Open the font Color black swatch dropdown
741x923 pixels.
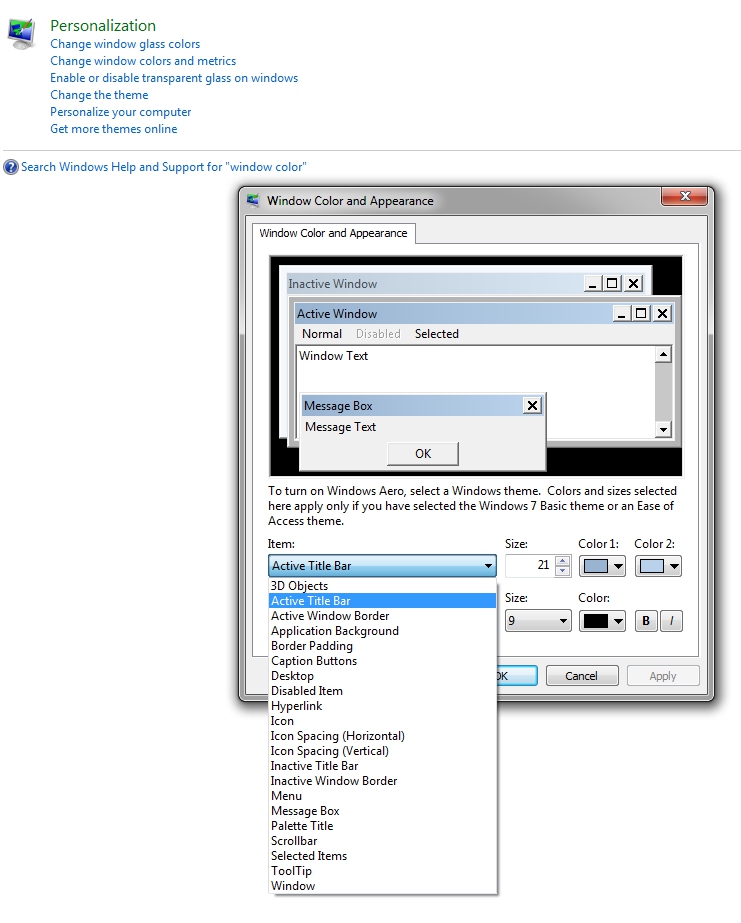tap(602, 621)
